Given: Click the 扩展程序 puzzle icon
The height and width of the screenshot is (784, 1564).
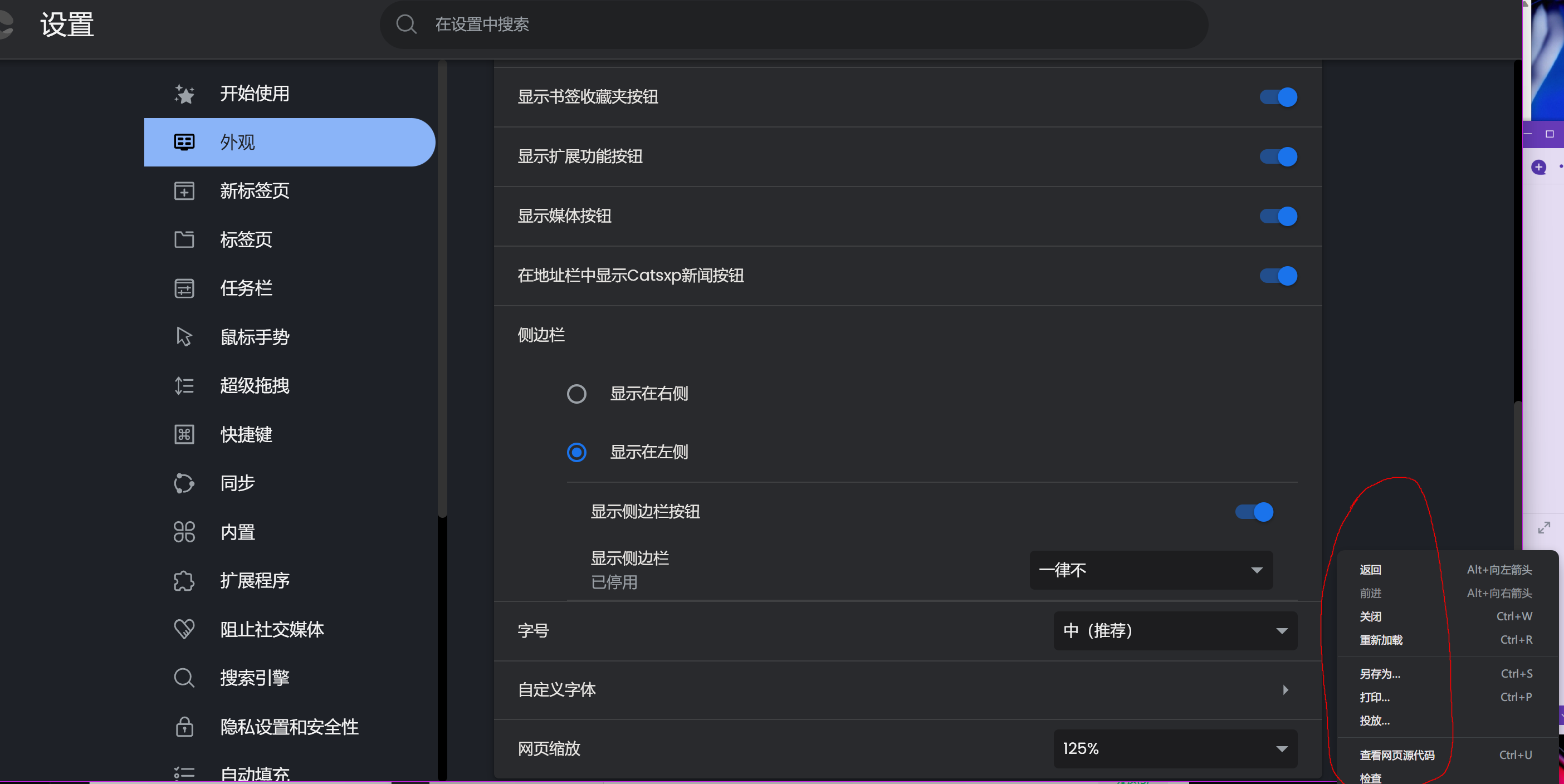Looking at the screenshot, I should point(184,581).
